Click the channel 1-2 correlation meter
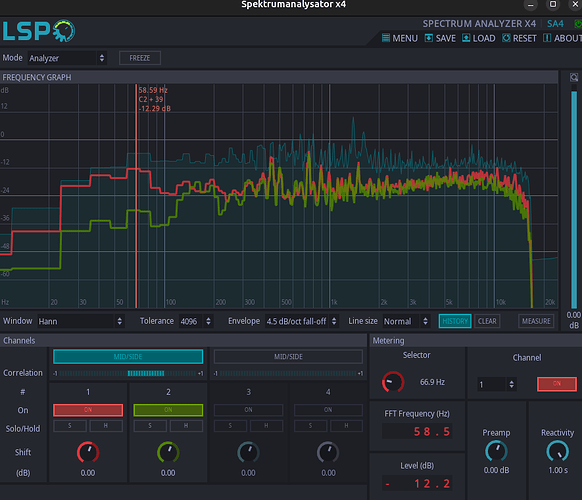 tap(128, 373)
